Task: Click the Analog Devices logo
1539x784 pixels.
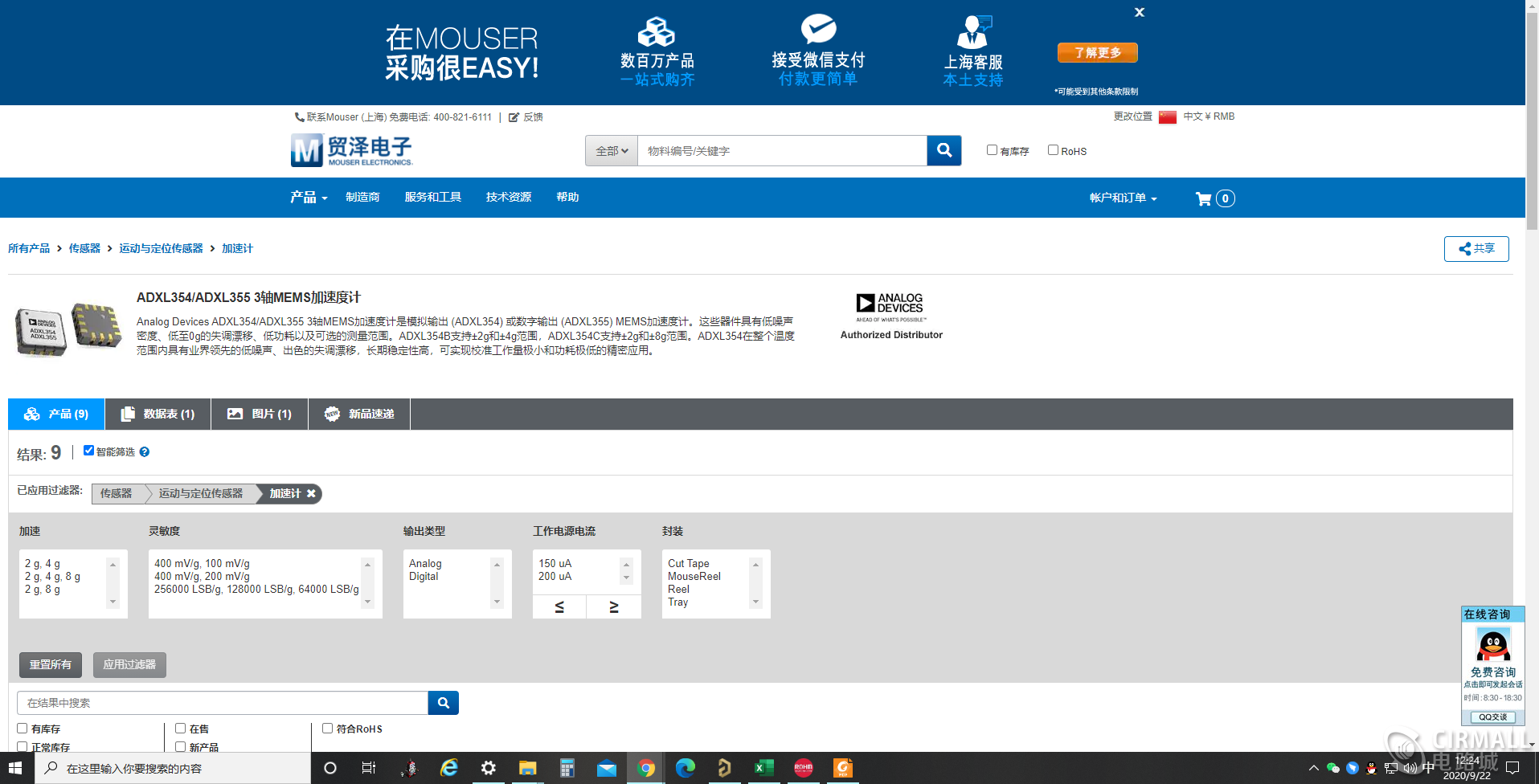Action: (x=891, y=308)
